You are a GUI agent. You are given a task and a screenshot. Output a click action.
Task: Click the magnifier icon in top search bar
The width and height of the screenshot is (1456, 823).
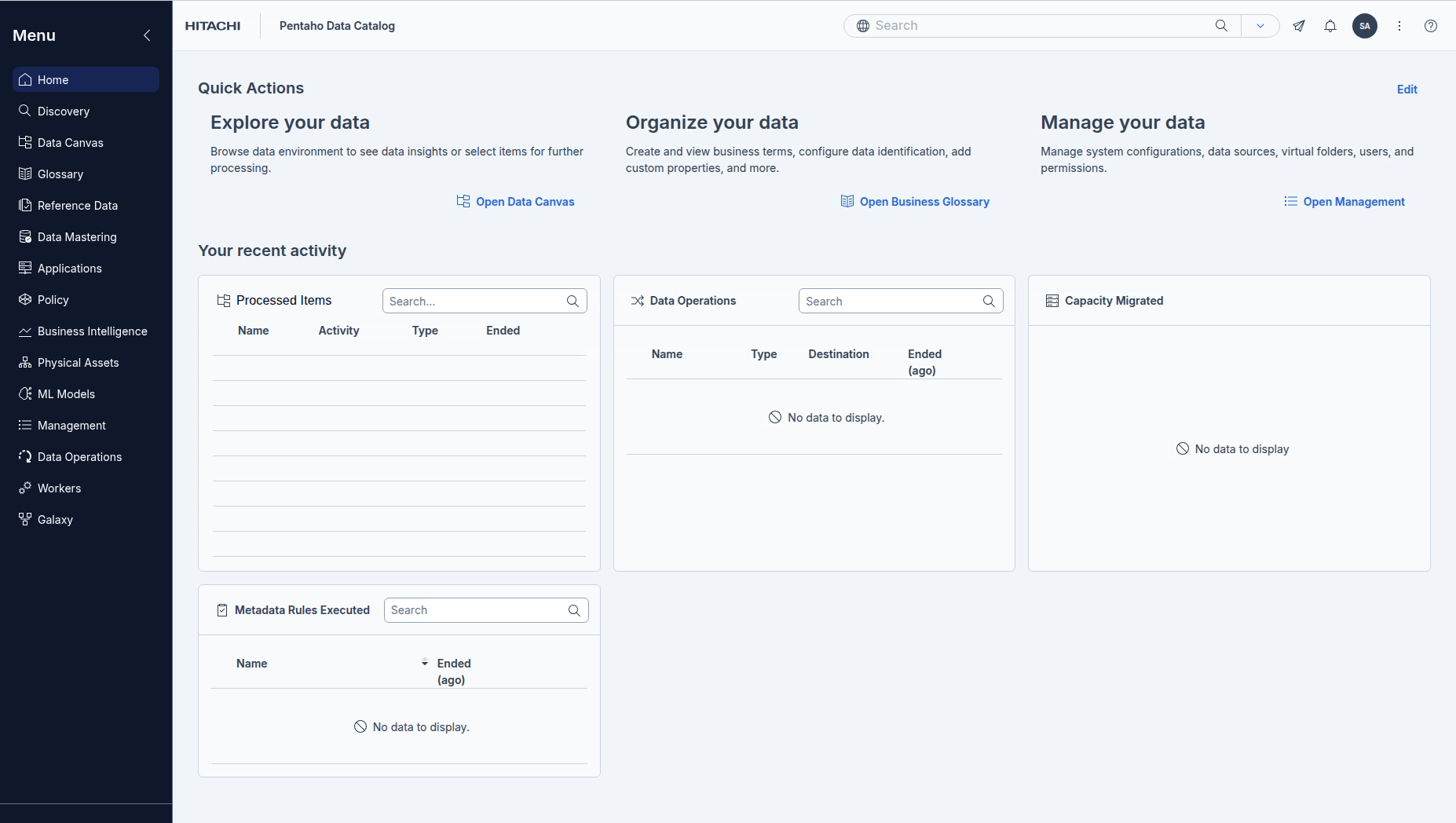pos(1221,26)
